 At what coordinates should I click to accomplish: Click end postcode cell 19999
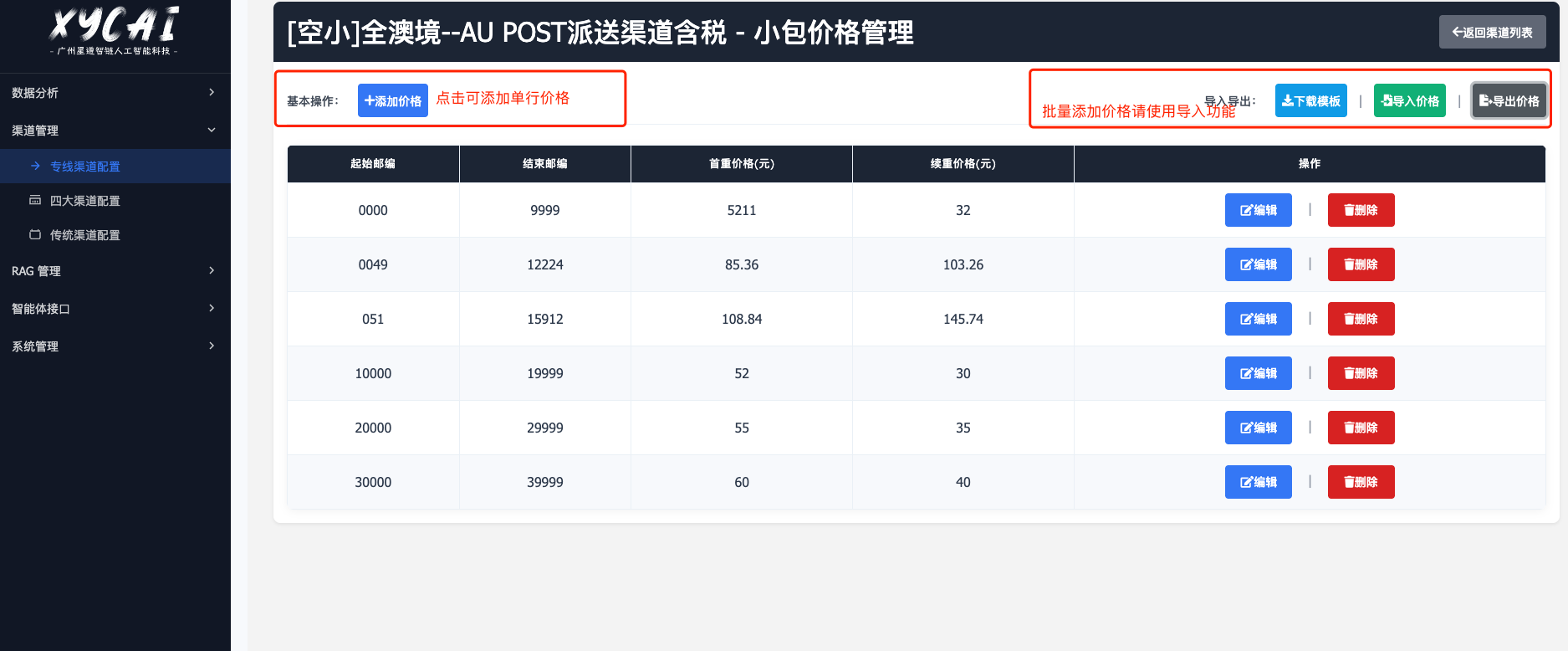[x=545, y=373]
